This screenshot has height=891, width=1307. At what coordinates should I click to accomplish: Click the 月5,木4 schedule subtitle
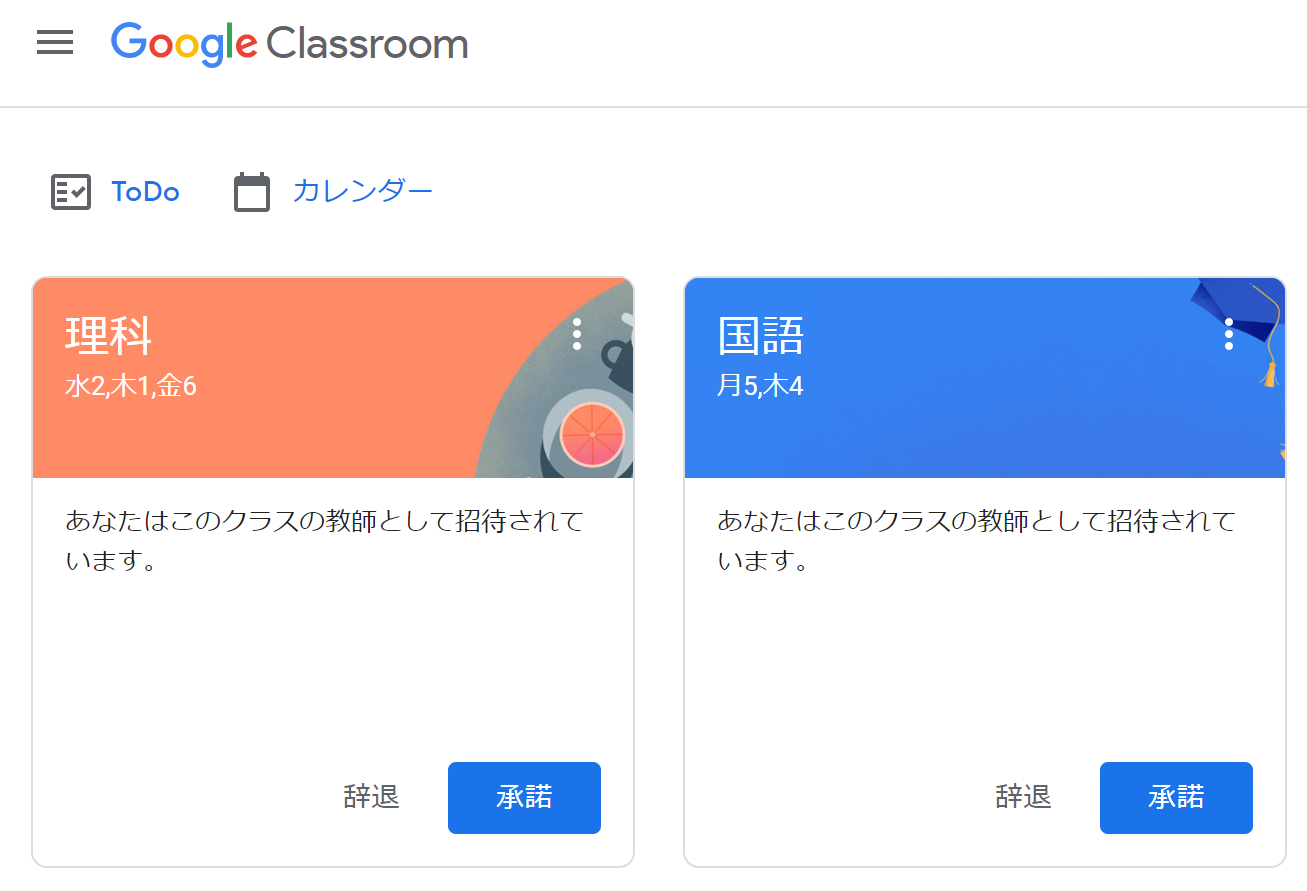[x=760, y=386]
